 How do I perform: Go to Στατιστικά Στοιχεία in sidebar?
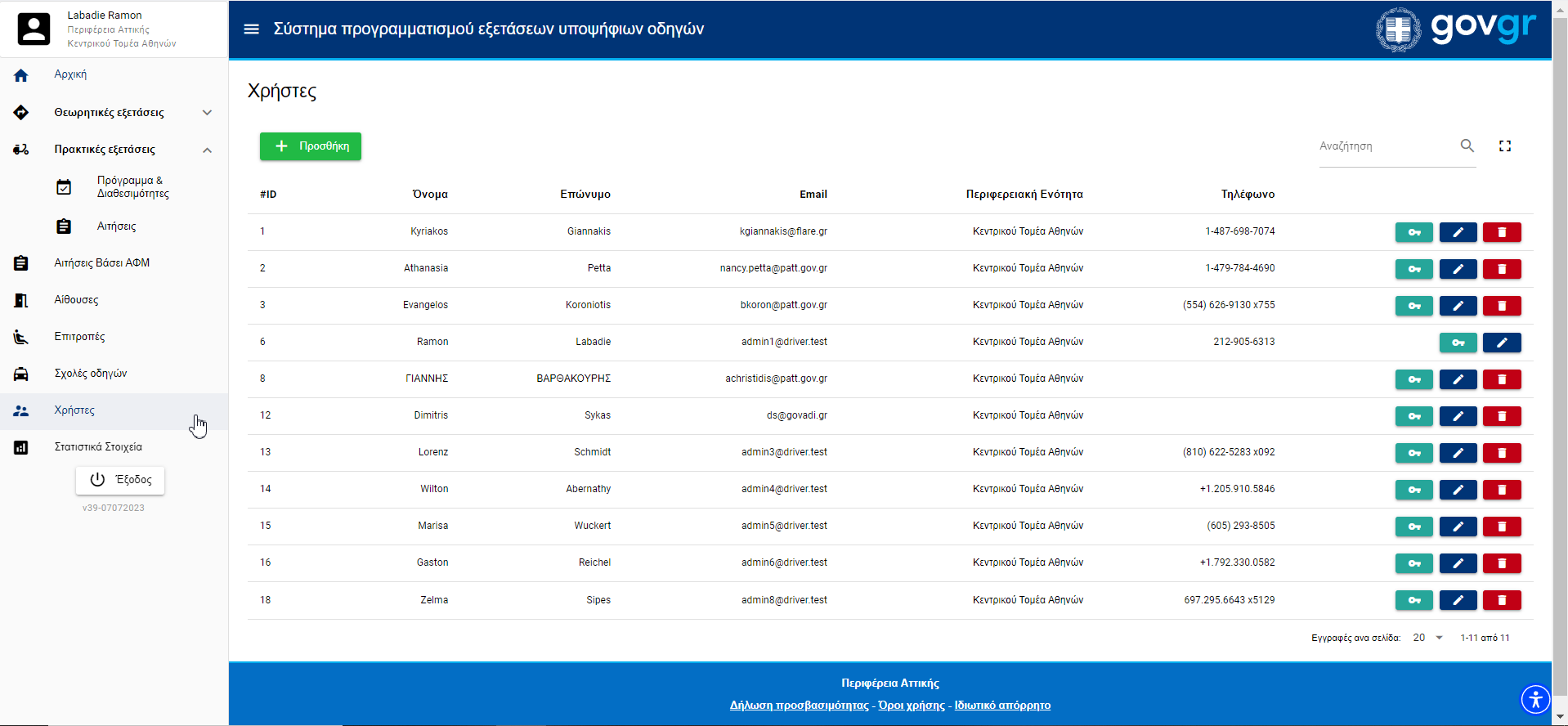pyautogui.click(x=98, y=447)
